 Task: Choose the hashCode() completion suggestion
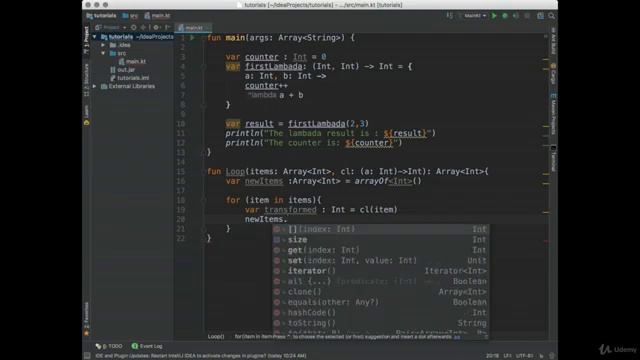click(381, 313)
